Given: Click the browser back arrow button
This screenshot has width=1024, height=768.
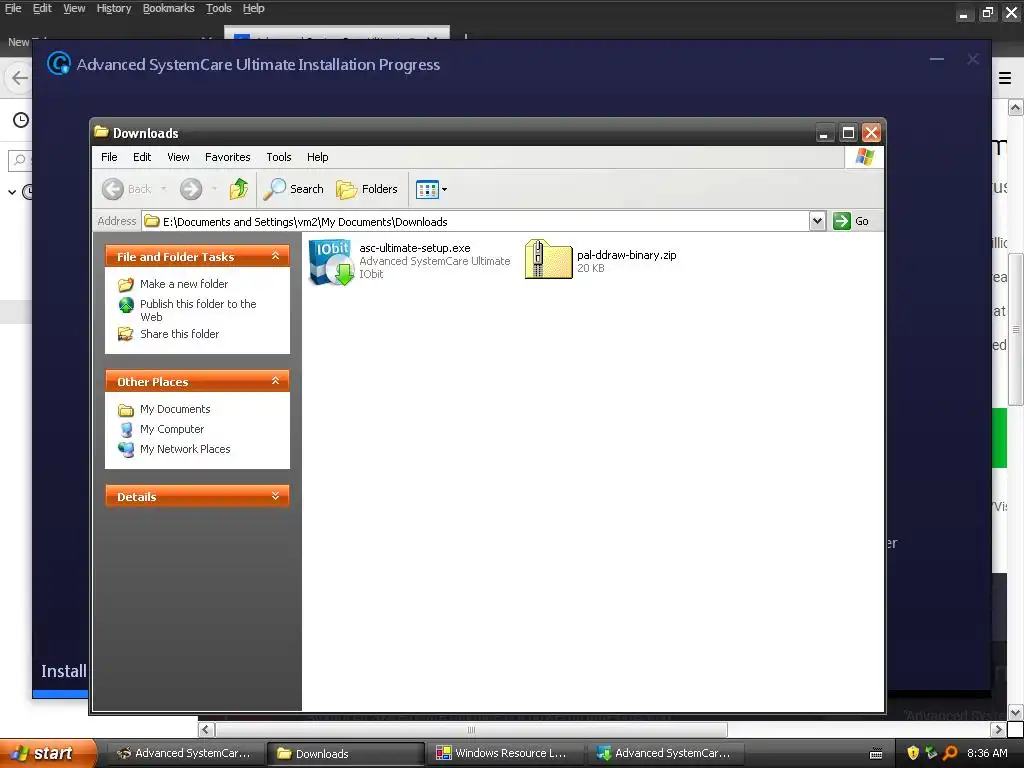Looking at the screenshot, I should point(20,78).
